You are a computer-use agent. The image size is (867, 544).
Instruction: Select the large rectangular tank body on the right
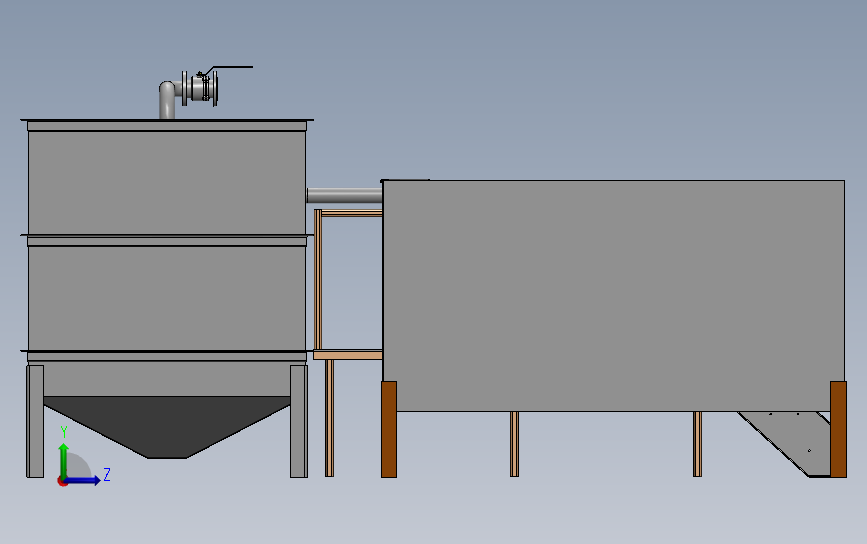(614, 296)
